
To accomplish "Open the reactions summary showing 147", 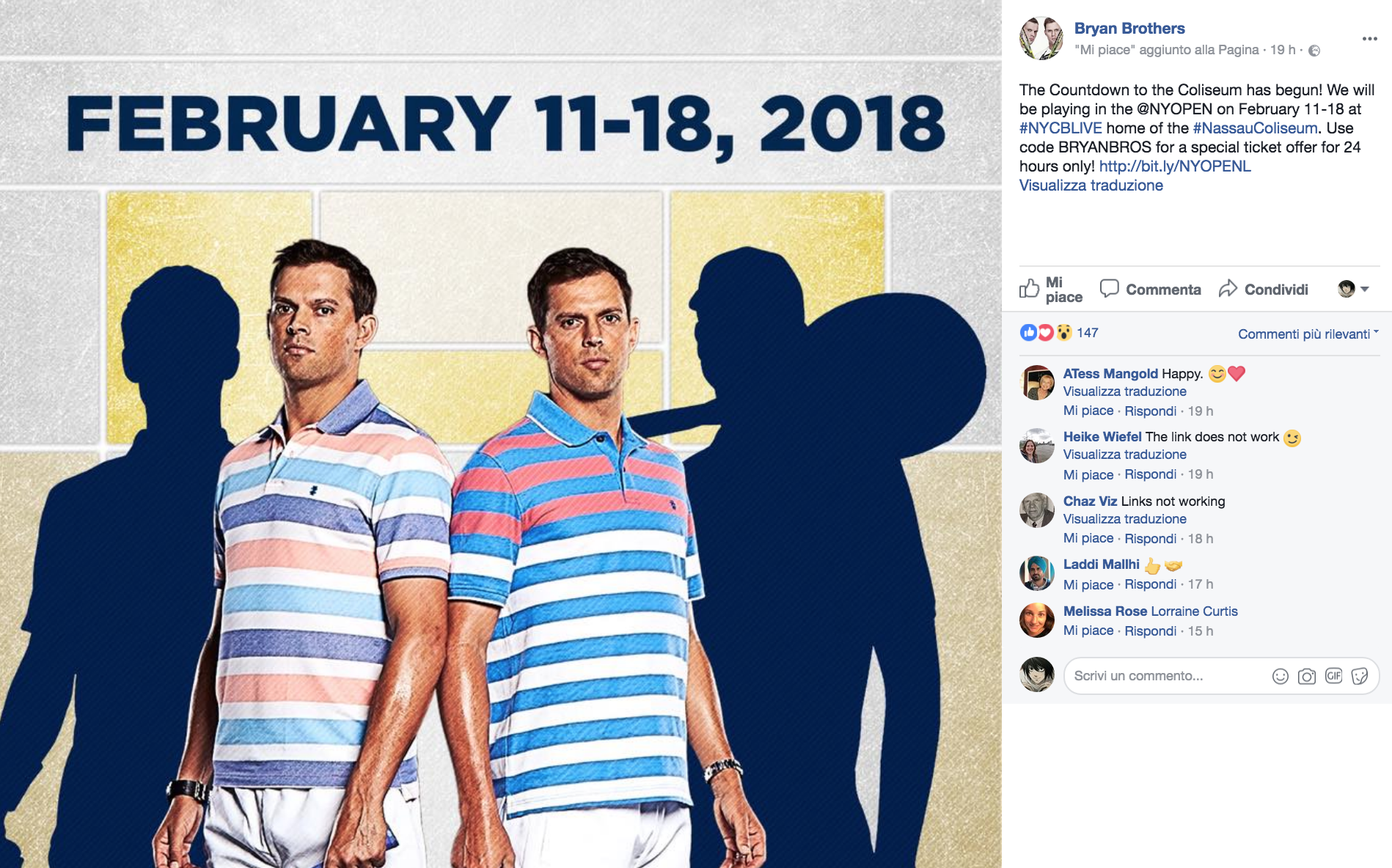I will tap(1087, 333).
